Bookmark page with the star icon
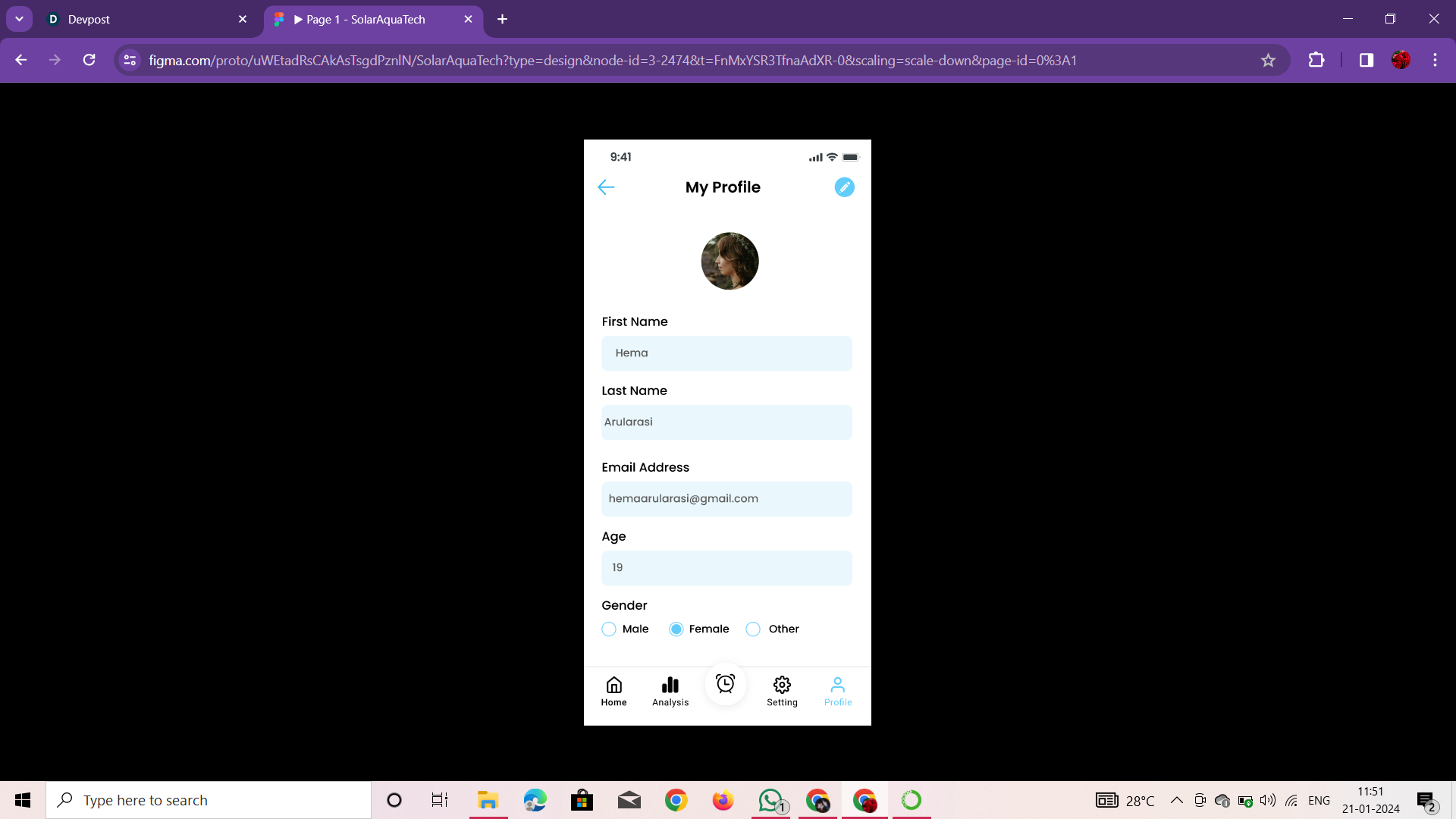The height and width of the screenshot is (819, 1456). pos(1268,61)
